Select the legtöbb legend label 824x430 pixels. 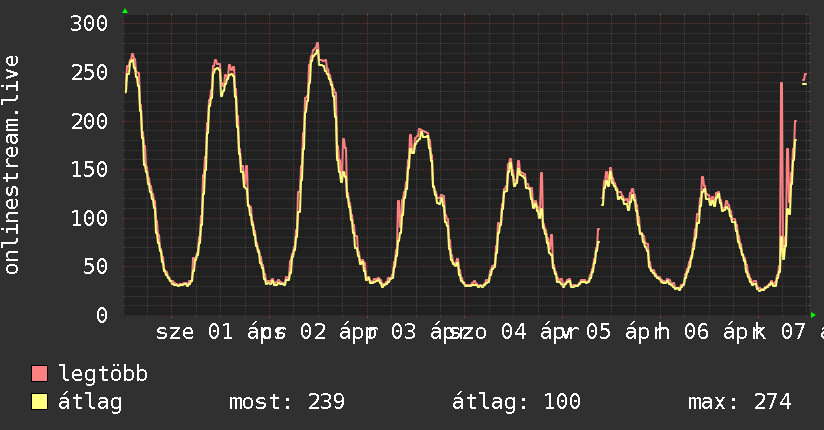point(103,374)
